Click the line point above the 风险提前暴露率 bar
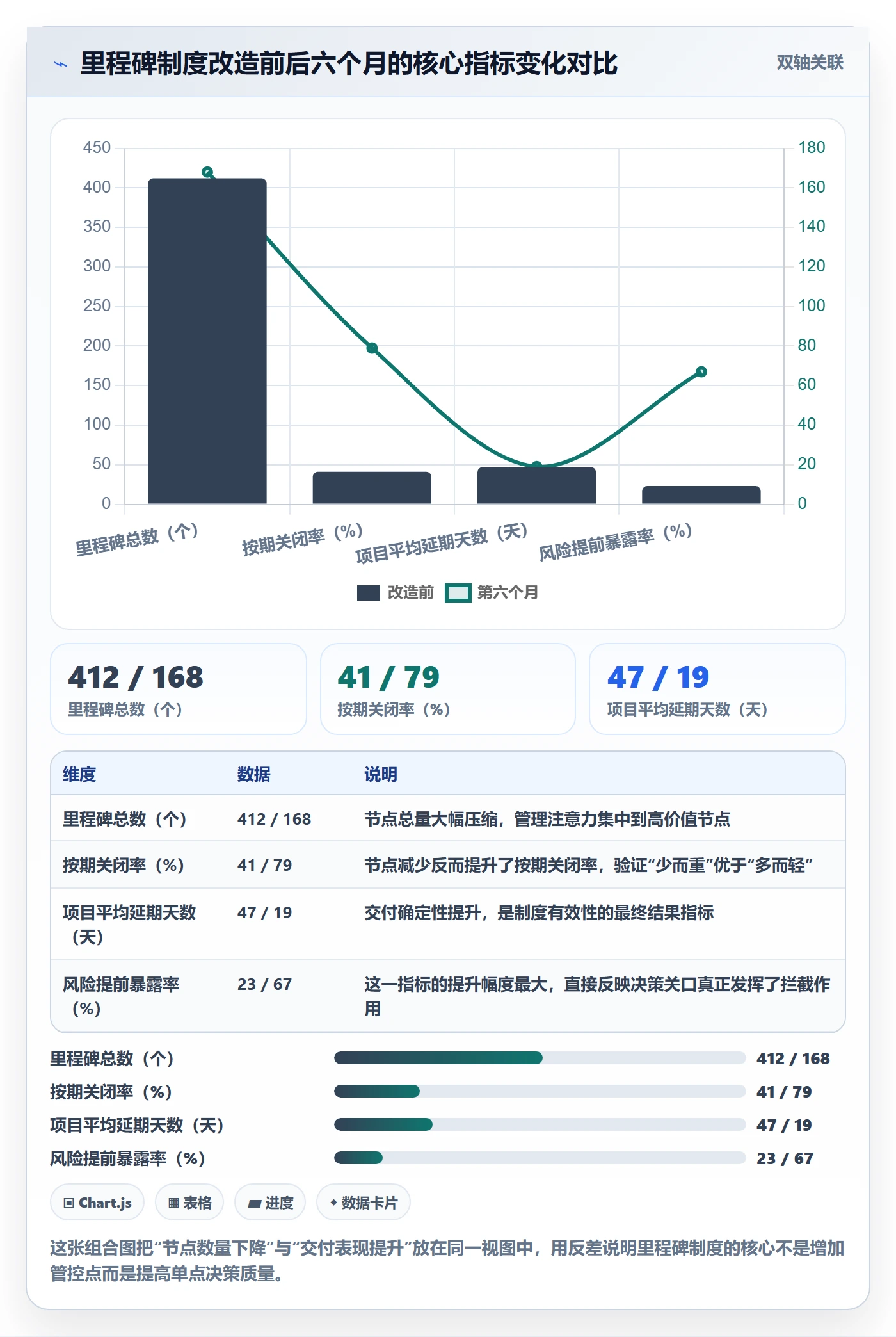This screenshot has width=896, height=1337. tap(701, 372)
